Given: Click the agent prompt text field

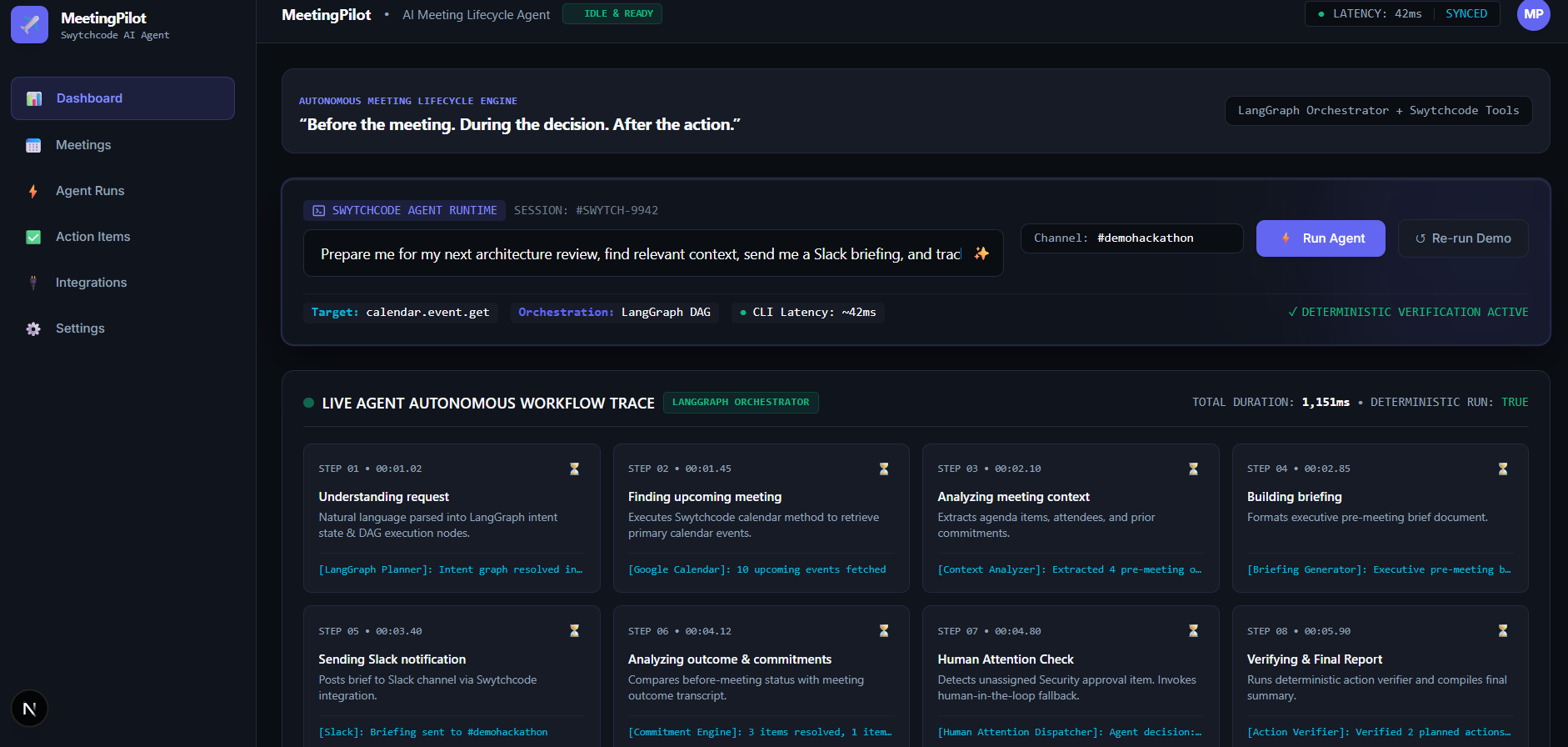Looking at the screenshot, I should [653, 253].
